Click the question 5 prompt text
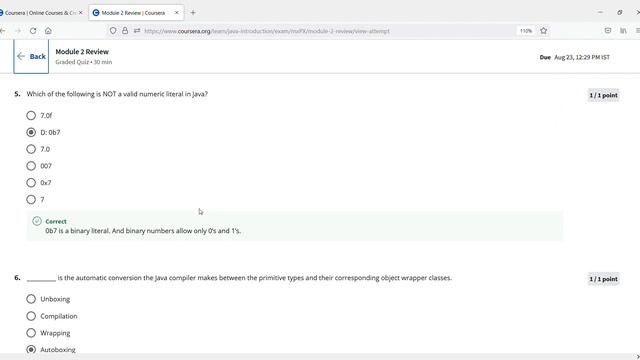640x360 pixels. (117, 94)
